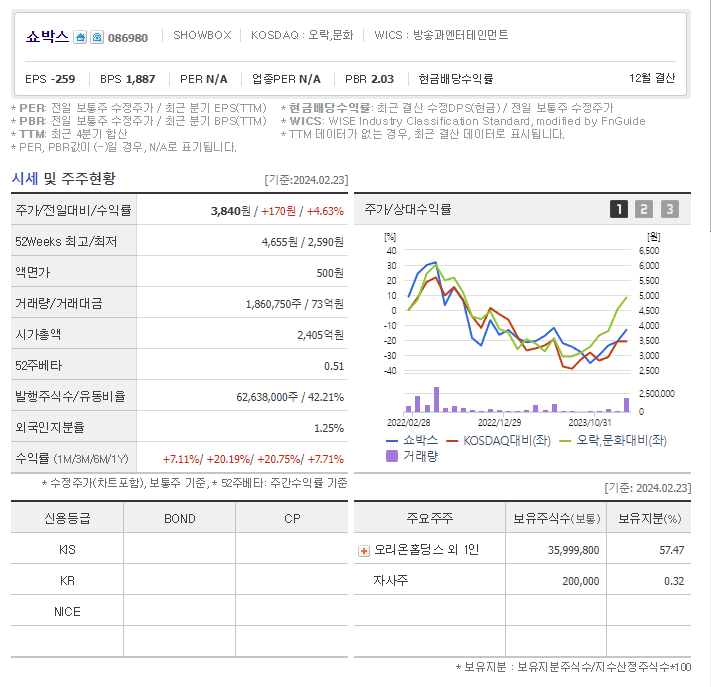Click the tallest purple volume bar
This screenshot has height=687, width=711.
coord(437,400)
